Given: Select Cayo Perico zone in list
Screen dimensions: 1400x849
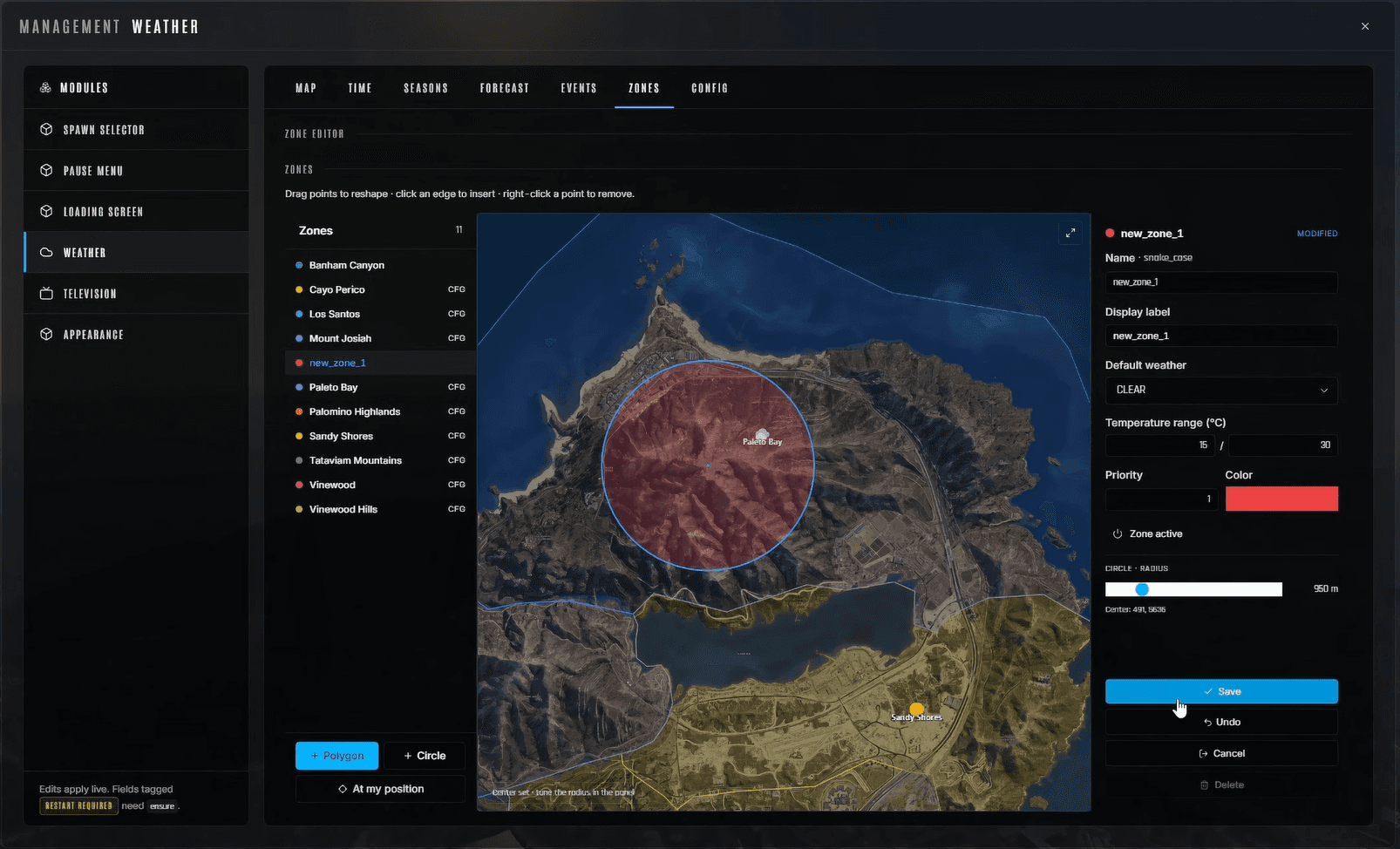Looking at the screenshot, I should (x=380, y=289).
